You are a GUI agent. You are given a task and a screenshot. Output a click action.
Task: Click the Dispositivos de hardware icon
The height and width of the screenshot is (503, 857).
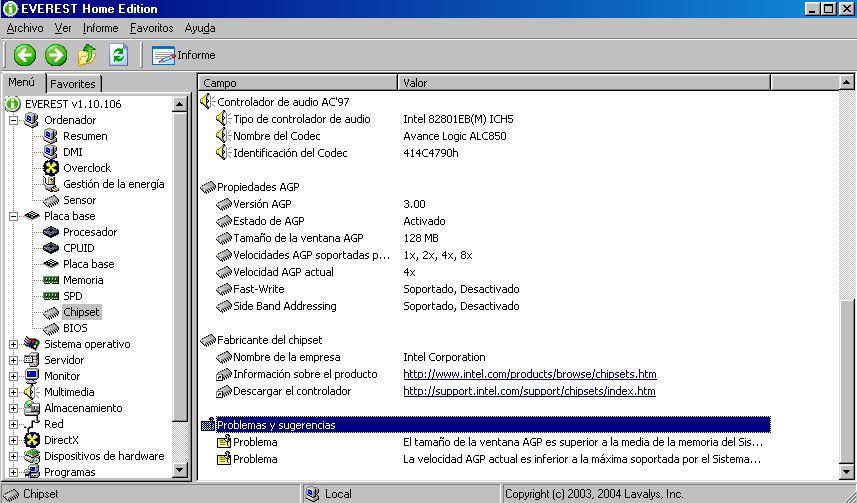pos(32,456)
